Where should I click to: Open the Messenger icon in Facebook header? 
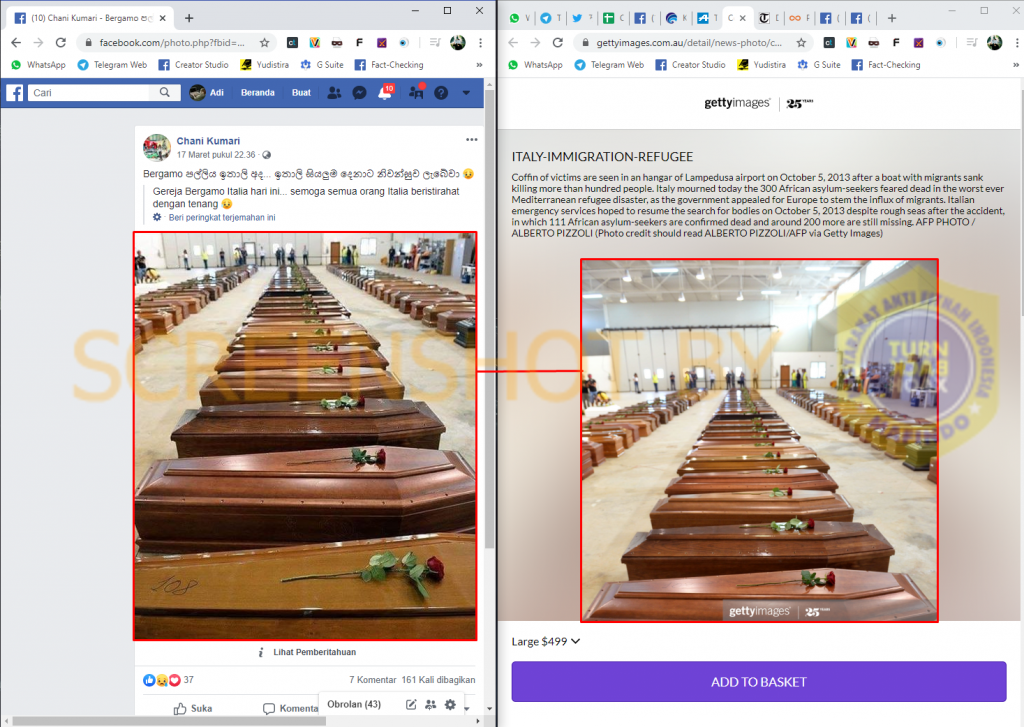[x=359, y=93]
